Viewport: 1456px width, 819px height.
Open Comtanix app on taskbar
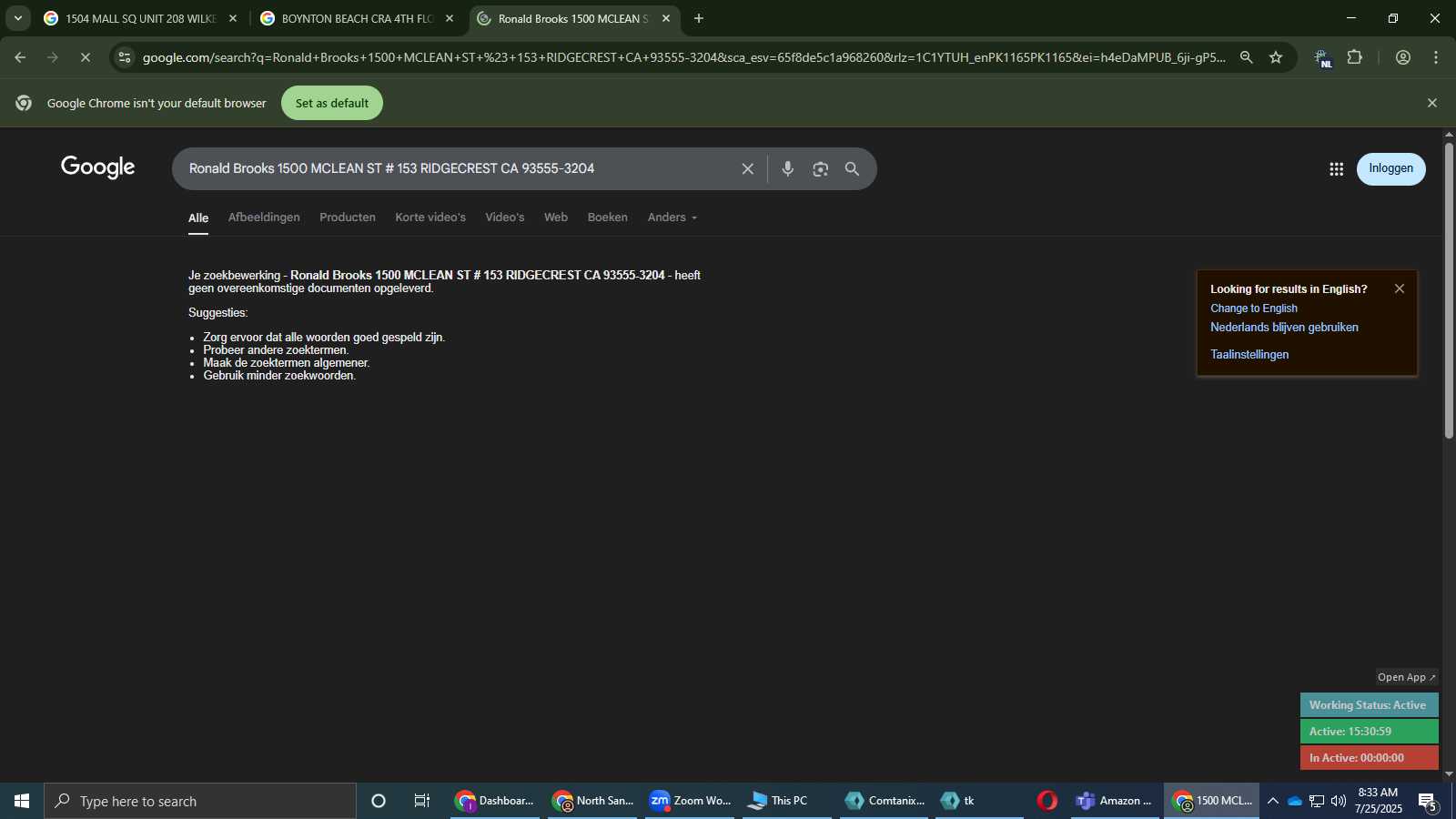coord(885,801)
